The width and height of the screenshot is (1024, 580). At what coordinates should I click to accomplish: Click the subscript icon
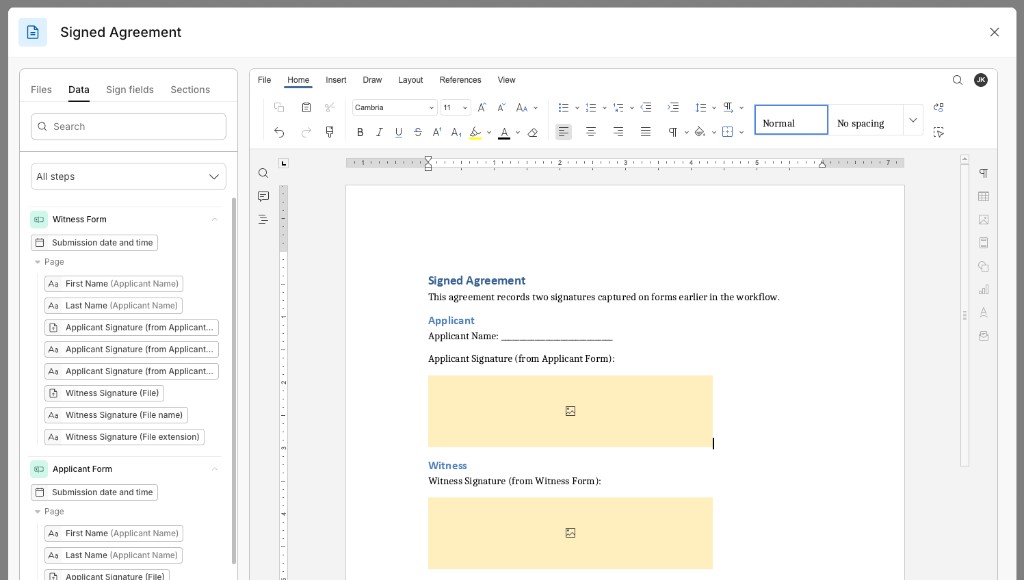click(456, 132)
